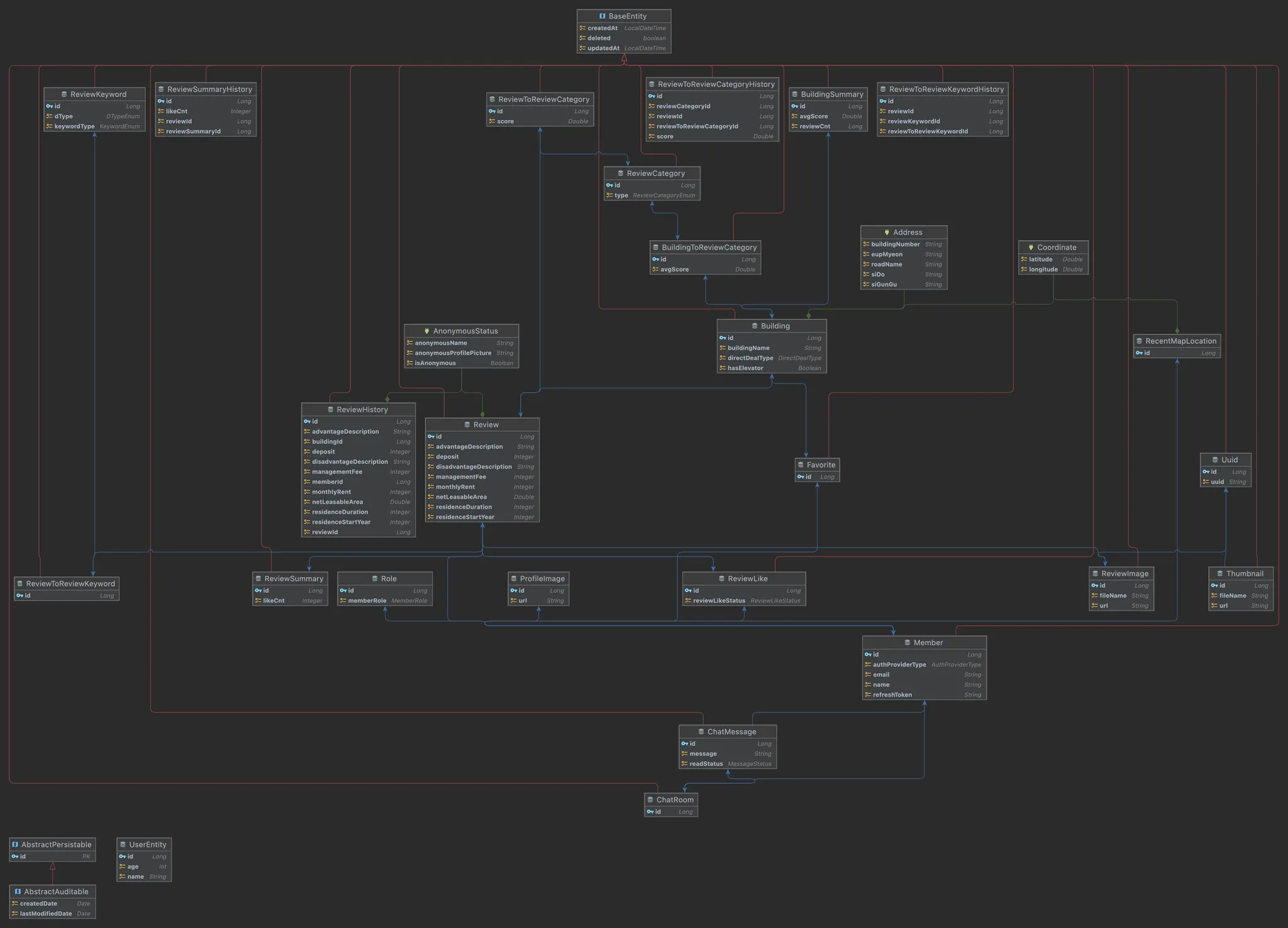Click the AbstractPersistable class icon
Image resolution: width=1288 pixels, height=928 pixels.
coord(15,845)
